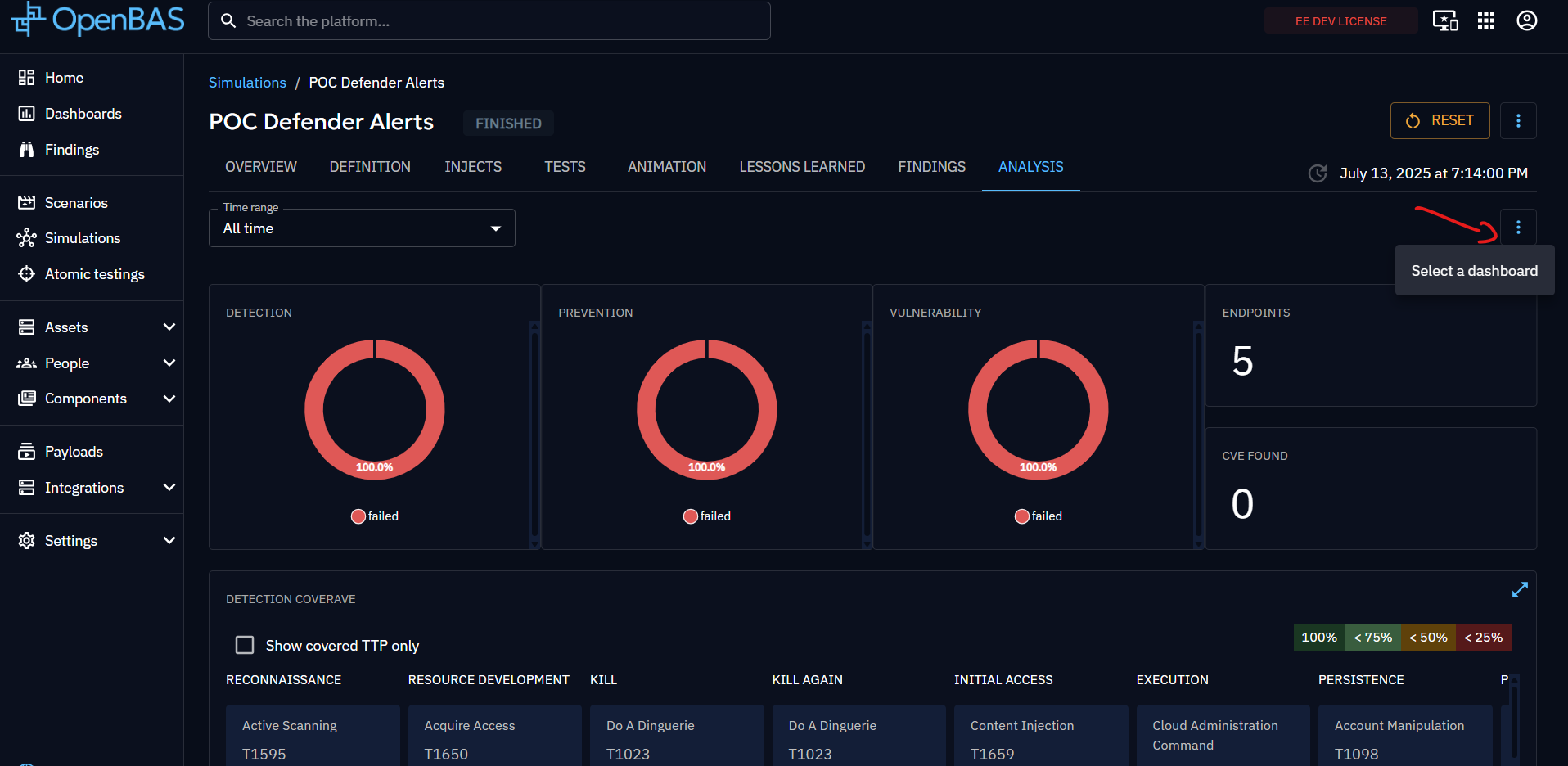Open the Select a dashboard menu

1518,227
